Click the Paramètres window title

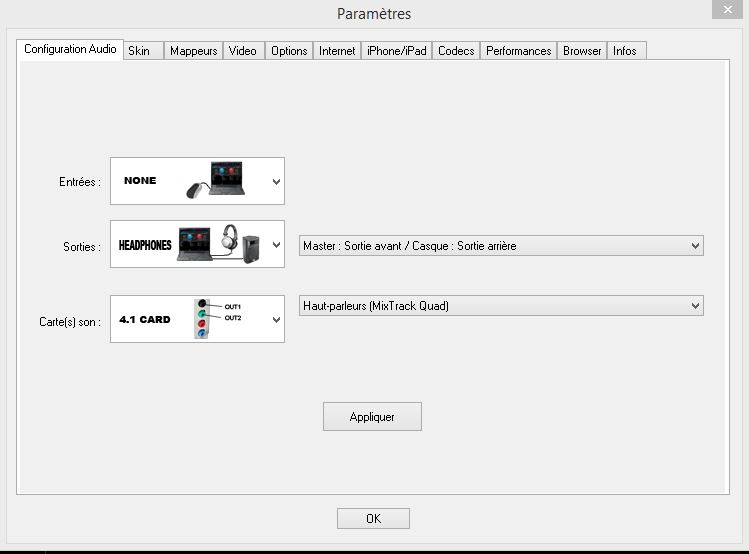[374, 14]
